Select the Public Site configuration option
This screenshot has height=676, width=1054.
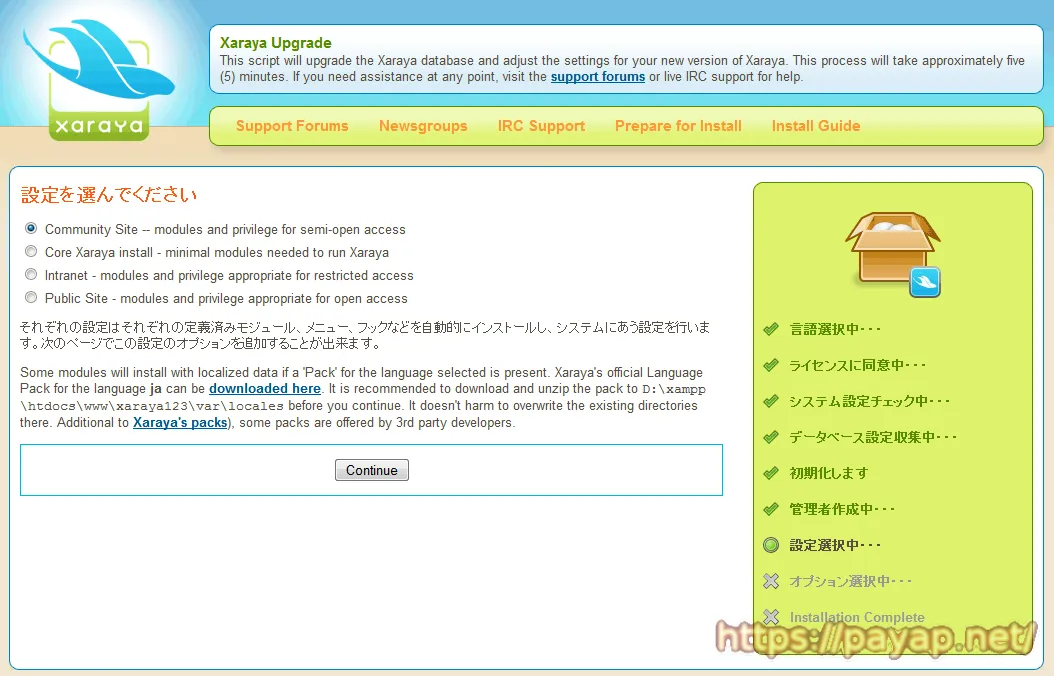(x=31, y=297)
